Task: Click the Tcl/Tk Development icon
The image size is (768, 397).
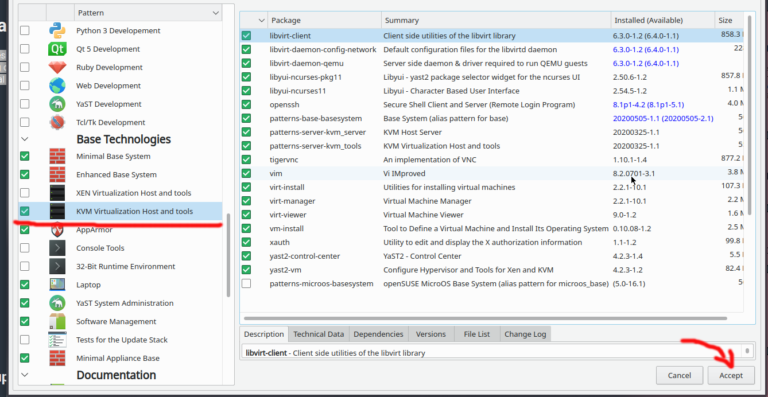Action: (x=57, y=122)
